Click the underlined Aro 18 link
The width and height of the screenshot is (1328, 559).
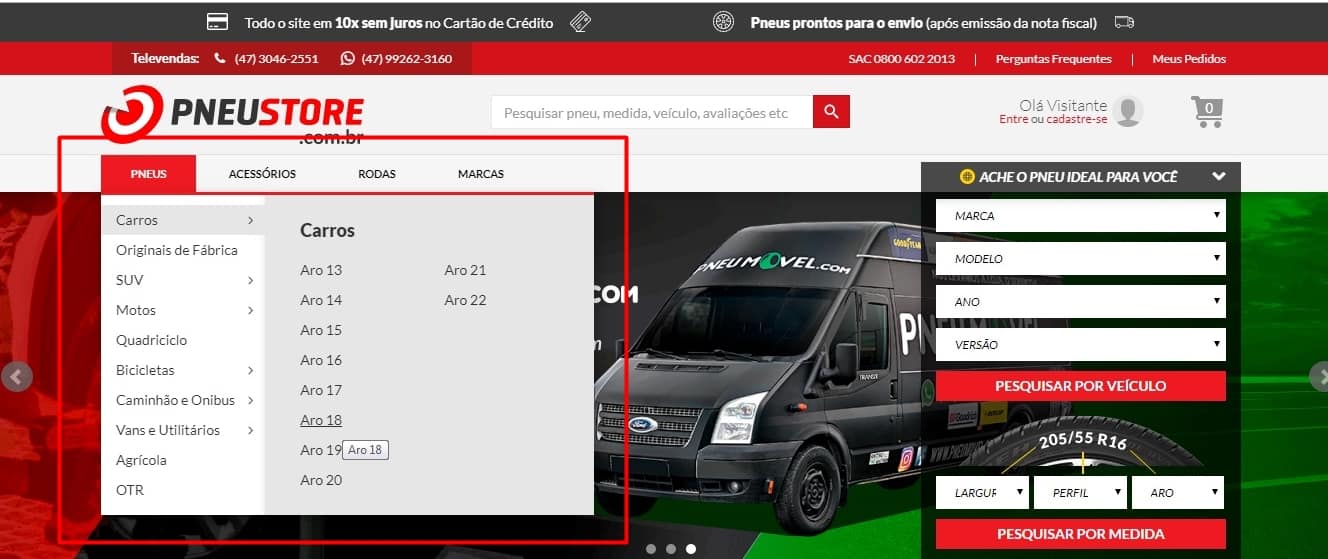[x=321, y=420]
